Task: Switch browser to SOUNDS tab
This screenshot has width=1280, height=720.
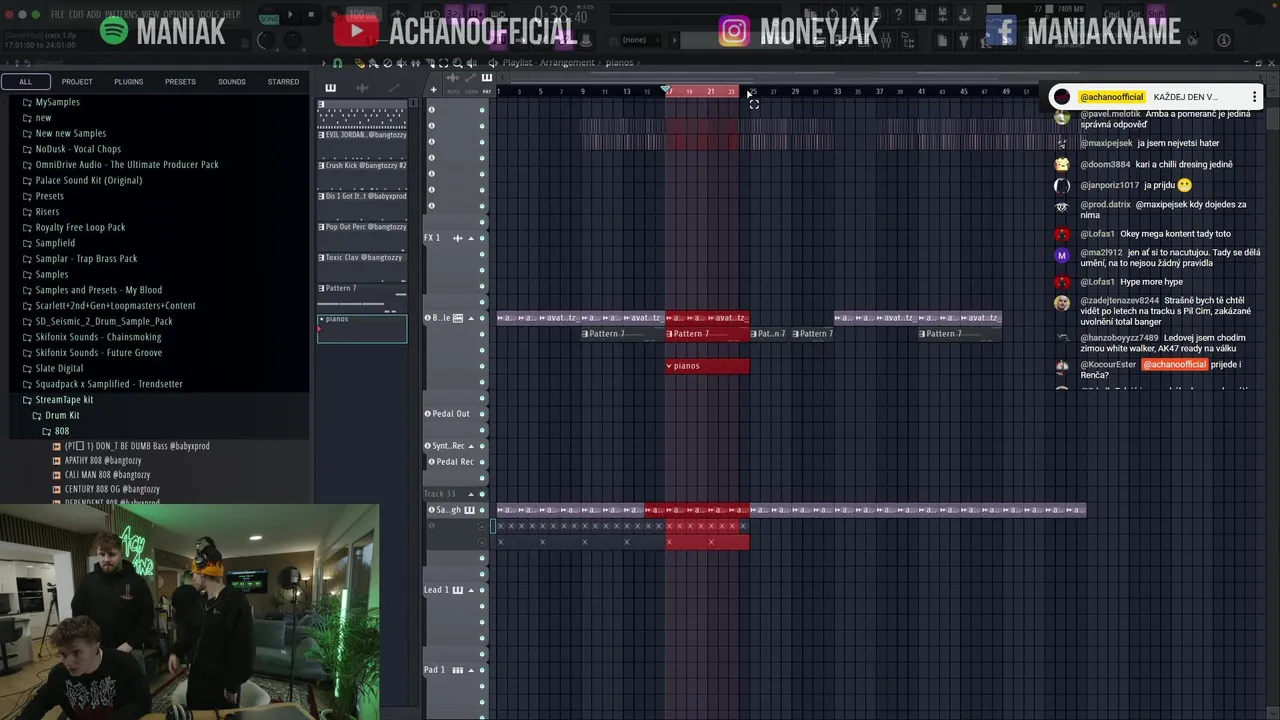Action: pyautogui.click(x=232, y=82)
